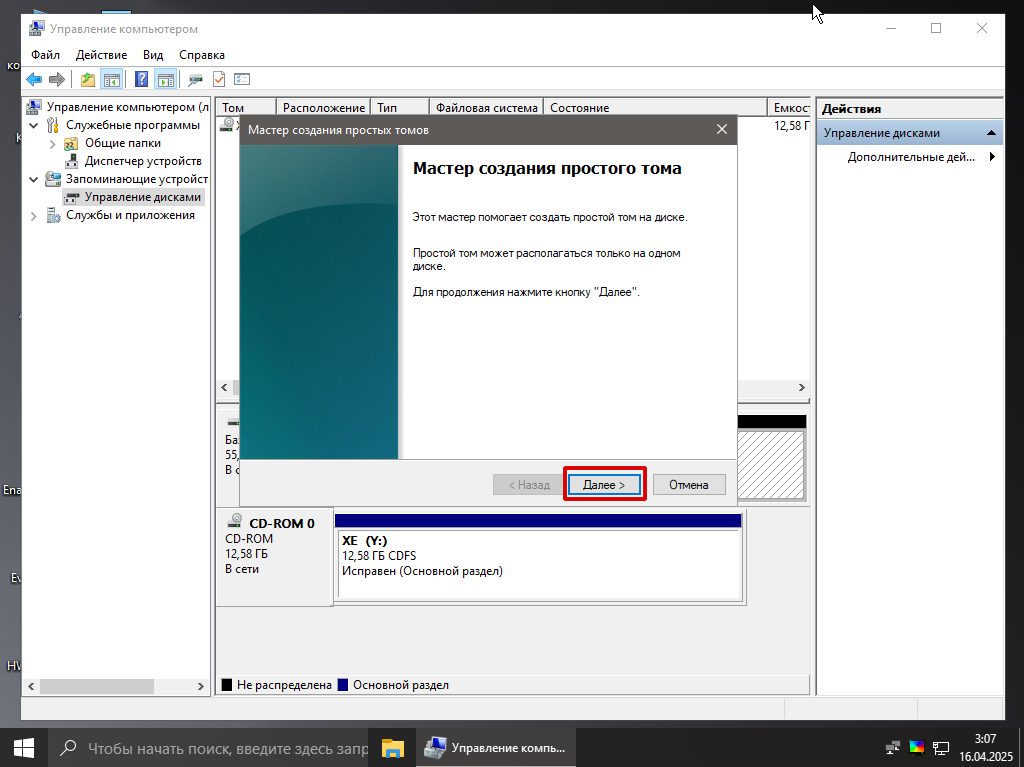The width and height of the screenshot is (1024, 767).
Task: Toggle the console tree pane icon
Action: 112,80
